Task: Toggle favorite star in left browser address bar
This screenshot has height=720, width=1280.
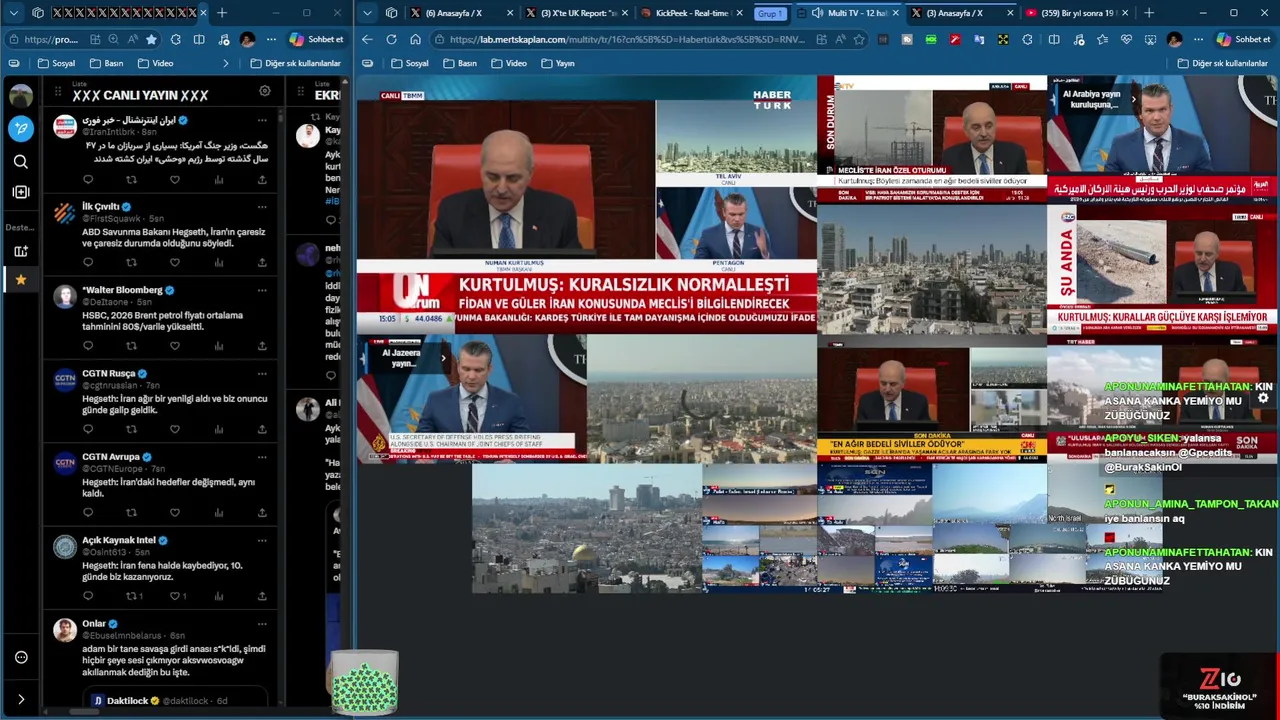Action: point(151,39)
